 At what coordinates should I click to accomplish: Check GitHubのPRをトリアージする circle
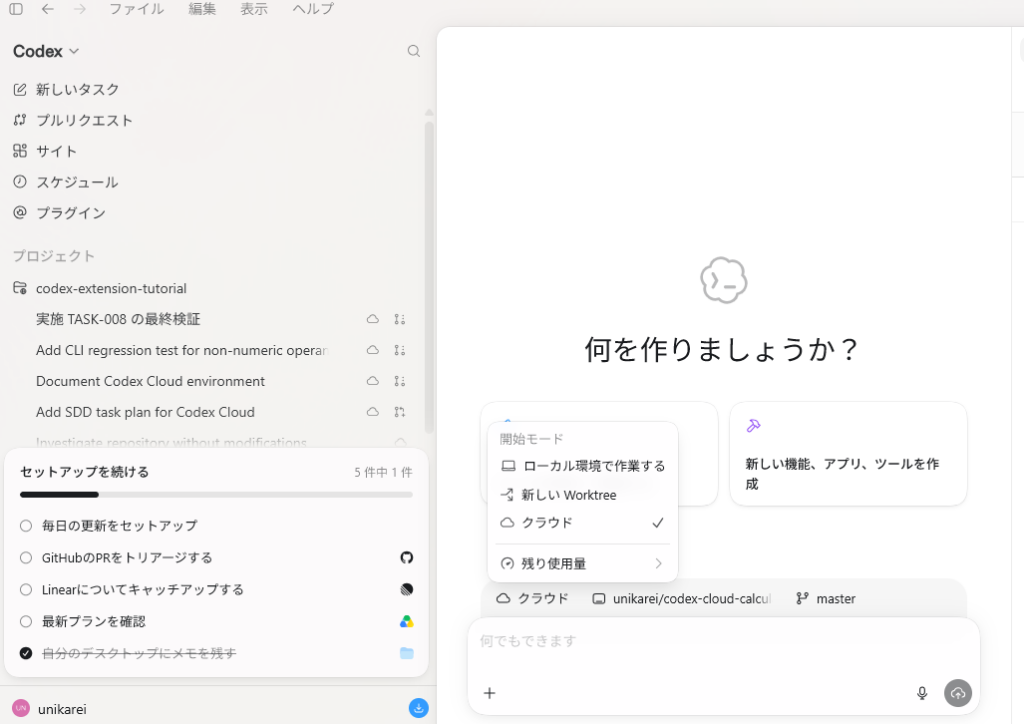(x=25, y=558)
